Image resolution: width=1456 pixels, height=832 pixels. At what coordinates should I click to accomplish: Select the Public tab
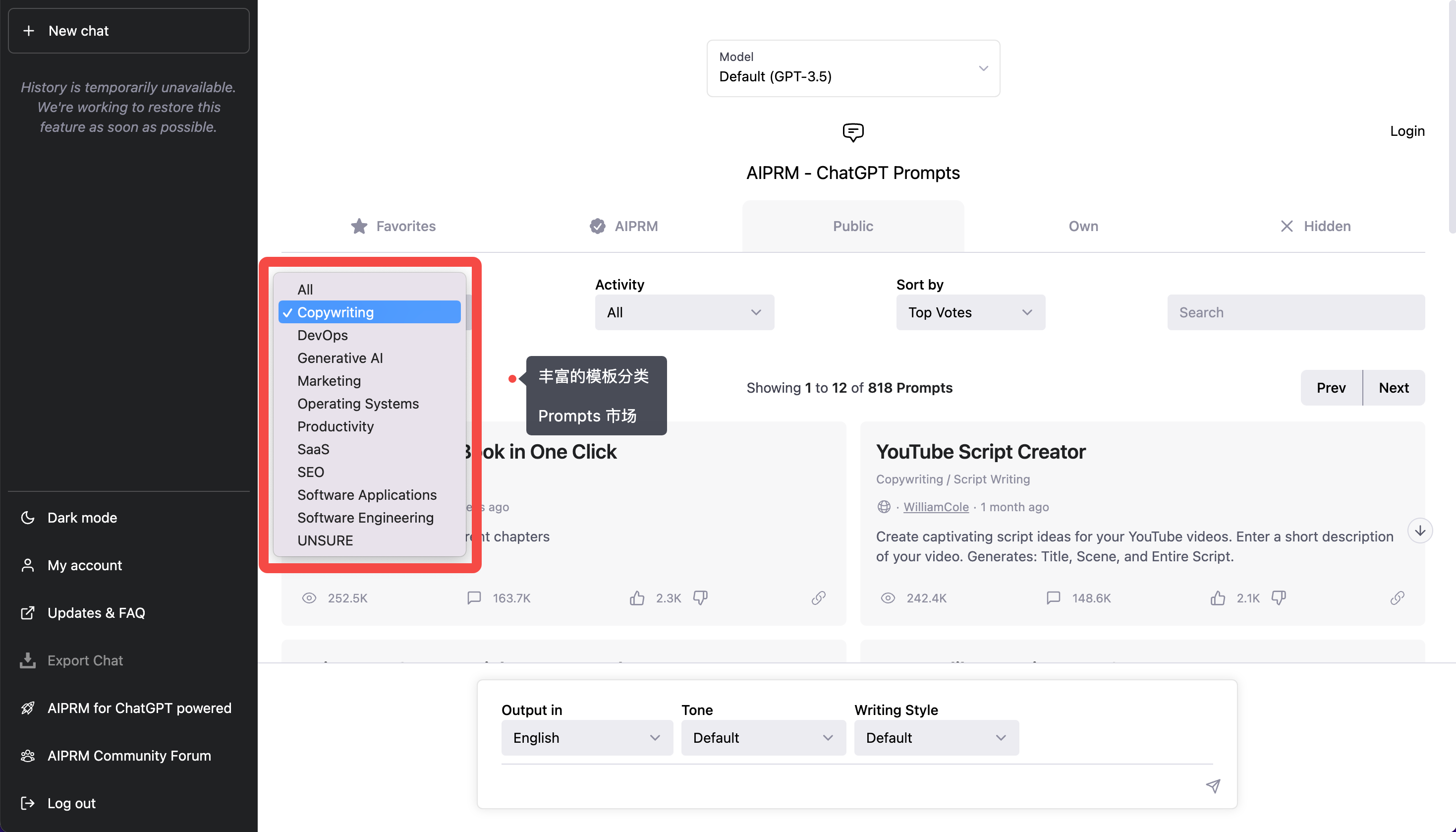click(853, 226)
